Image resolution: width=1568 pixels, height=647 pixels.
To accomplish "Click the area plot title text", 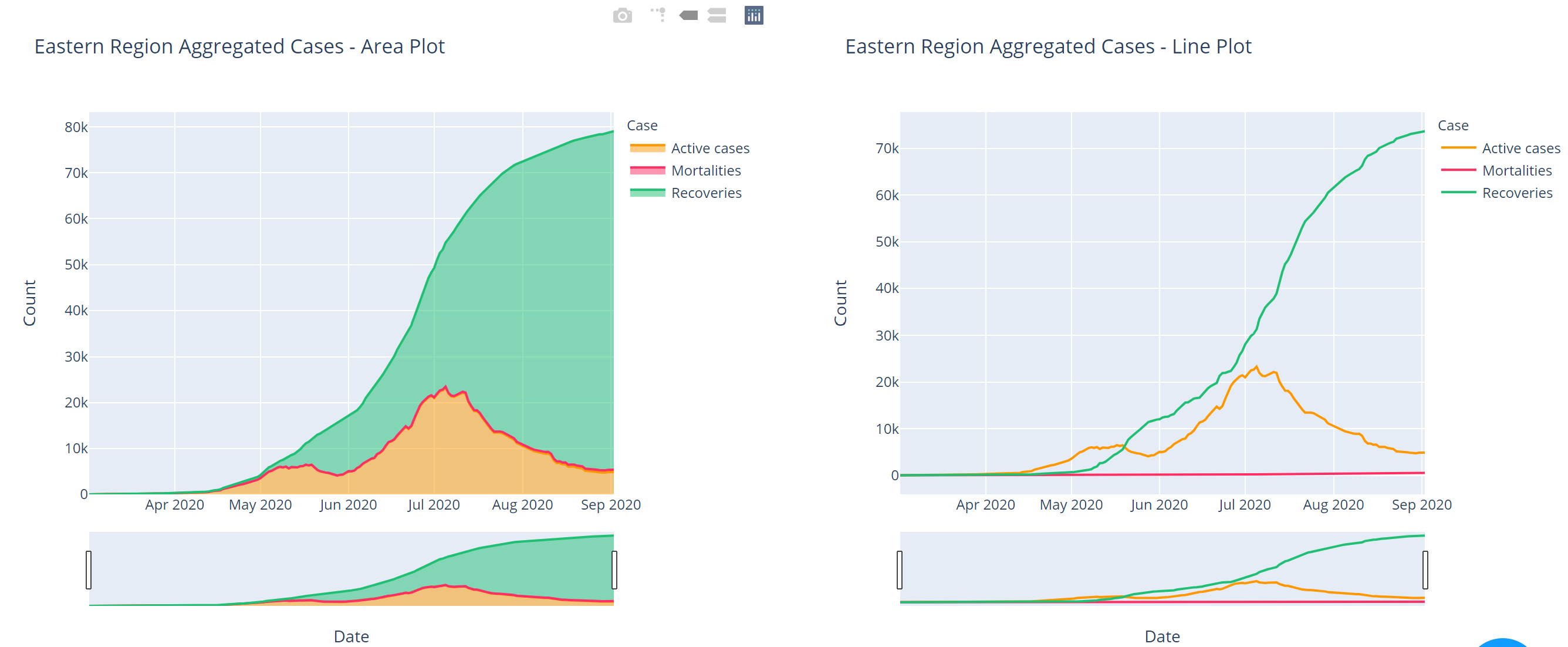I will (239, 46).
